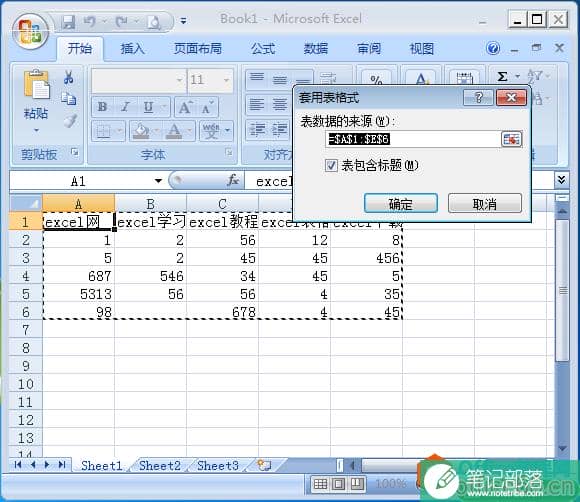Decrease the indent
580x502 pixels.
click(257, 130)
